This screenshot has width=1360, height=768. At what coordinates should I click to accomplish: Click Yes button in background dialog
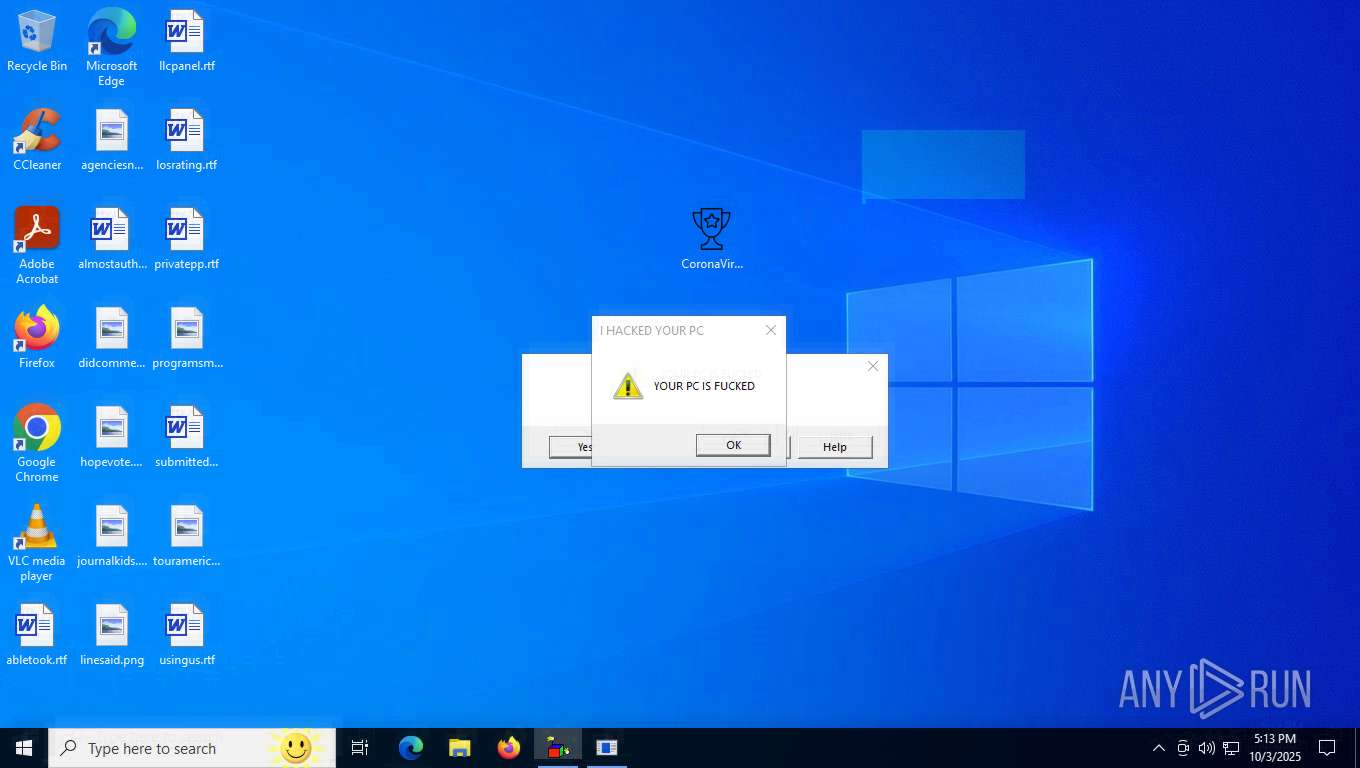[x=571, y=447]
